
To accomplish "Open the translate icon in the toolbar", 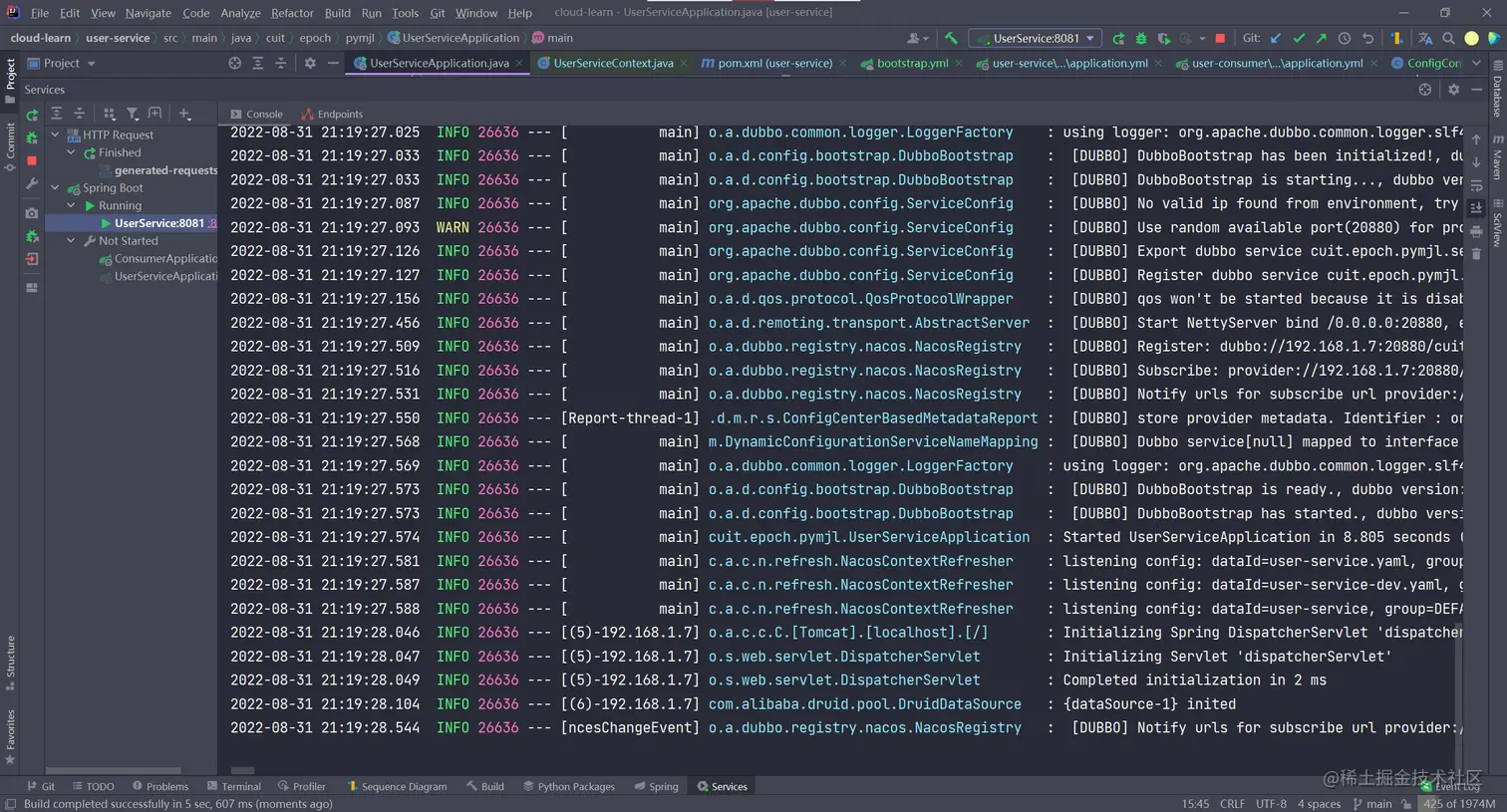I will pyautogui.click(x=1425, y=38).
